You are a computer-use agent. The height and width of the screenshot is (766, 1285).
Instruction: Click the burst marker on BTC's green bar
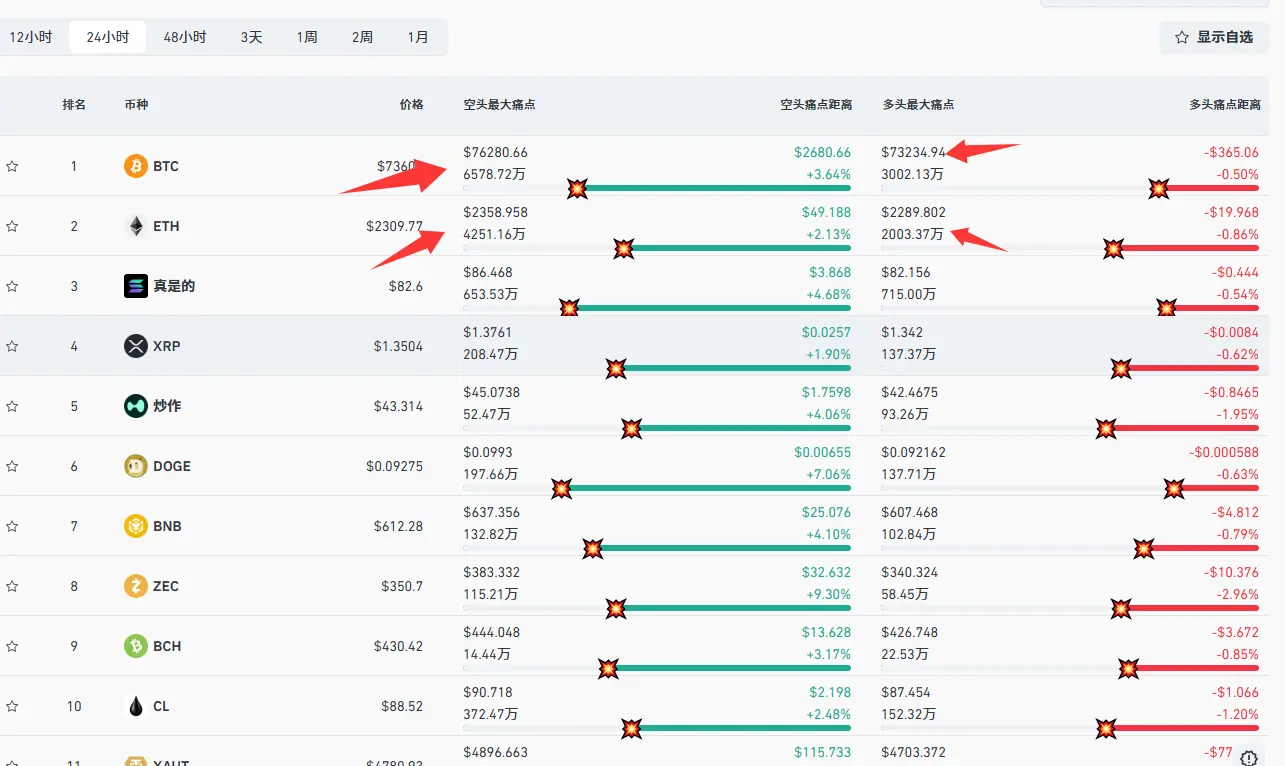[x=578, y=188]
